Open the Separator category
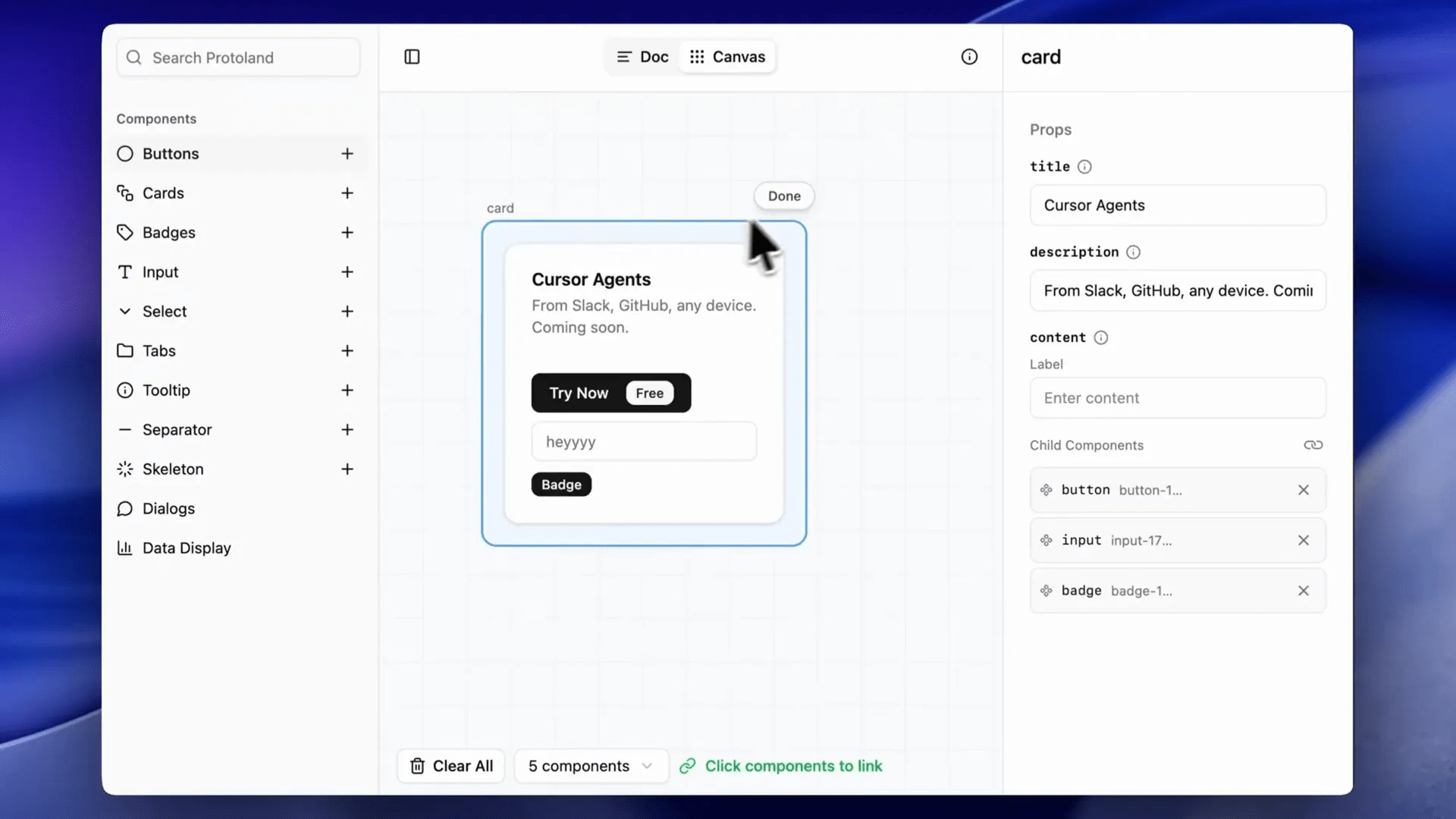Image resolution: width=1456 pixels, height=819 pixels. 237,430
